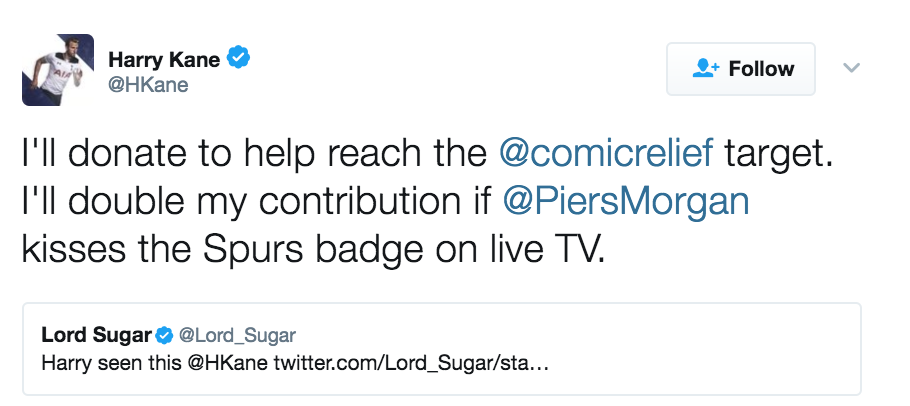910x406 pixels.
Task: Click Lord Sugar's verified badge icon
Action: pos(165,334)
